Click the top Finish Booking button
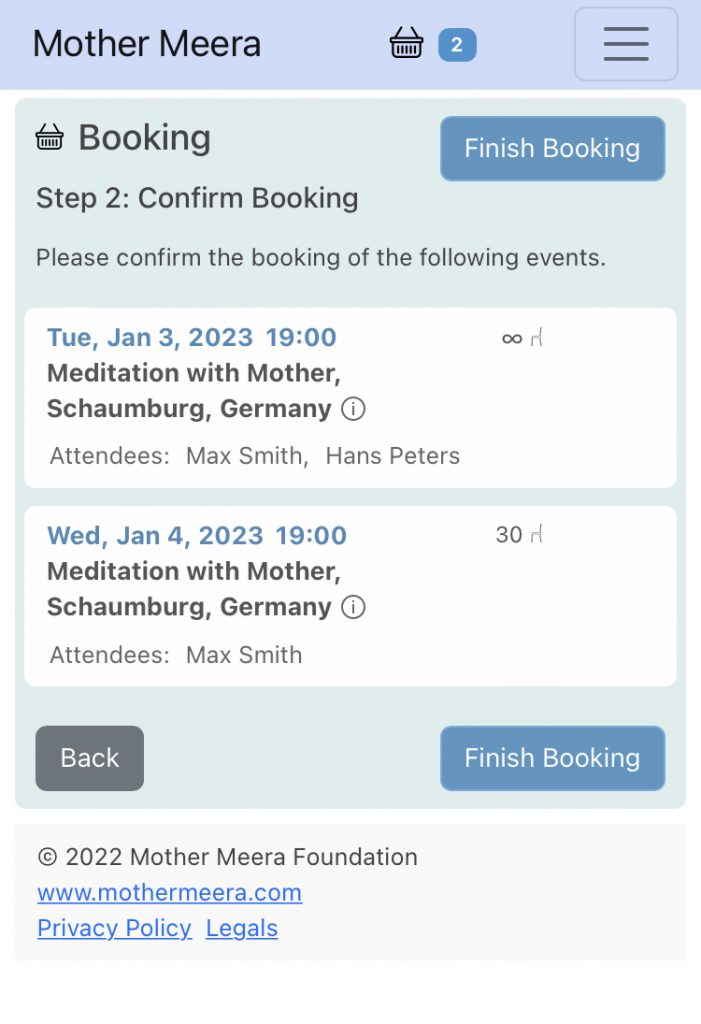 pos(552,148)
